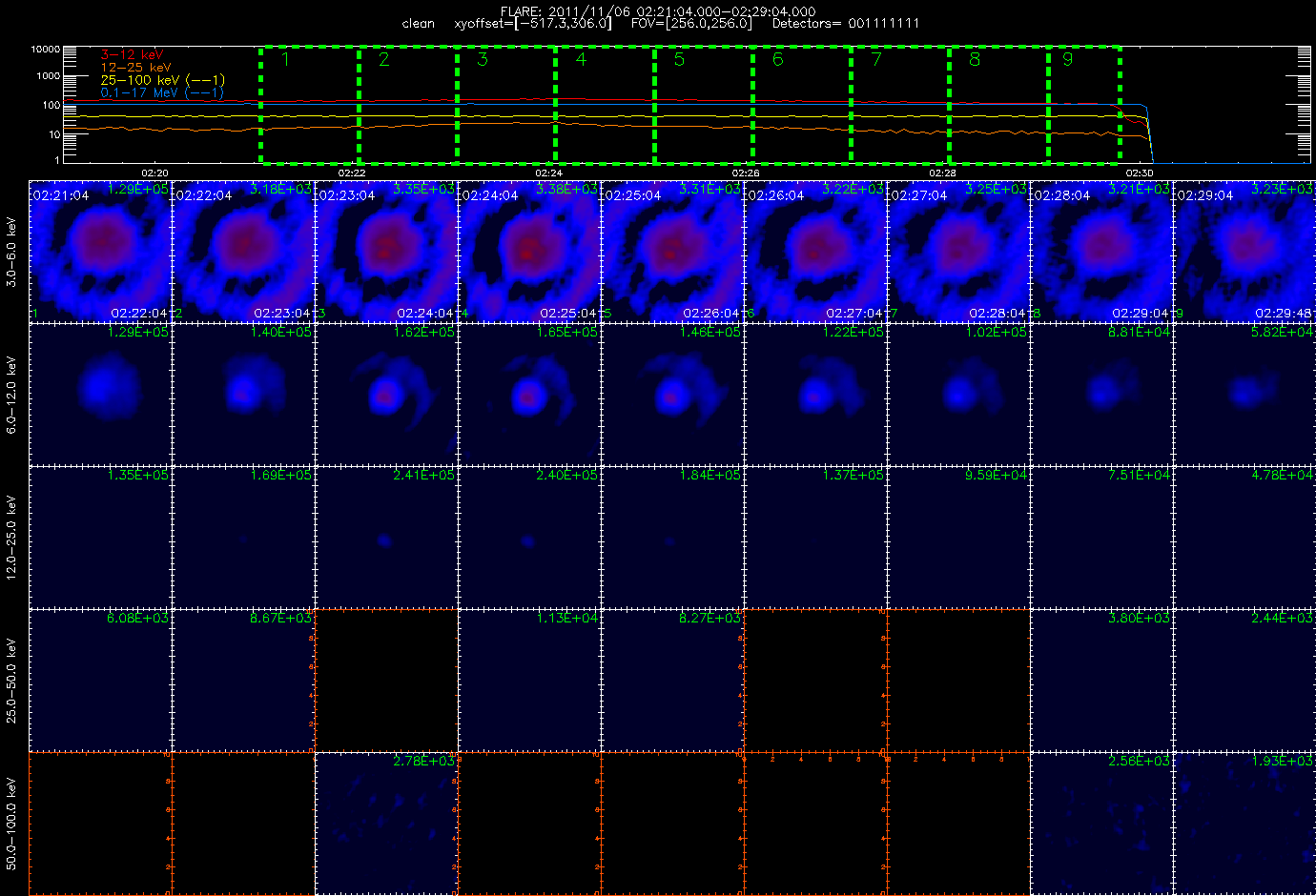This screenshot has width=1316, height=896.
Task: Open the 3.0-6.0 keV image starting 02:24:04
Action: [529, 251]
